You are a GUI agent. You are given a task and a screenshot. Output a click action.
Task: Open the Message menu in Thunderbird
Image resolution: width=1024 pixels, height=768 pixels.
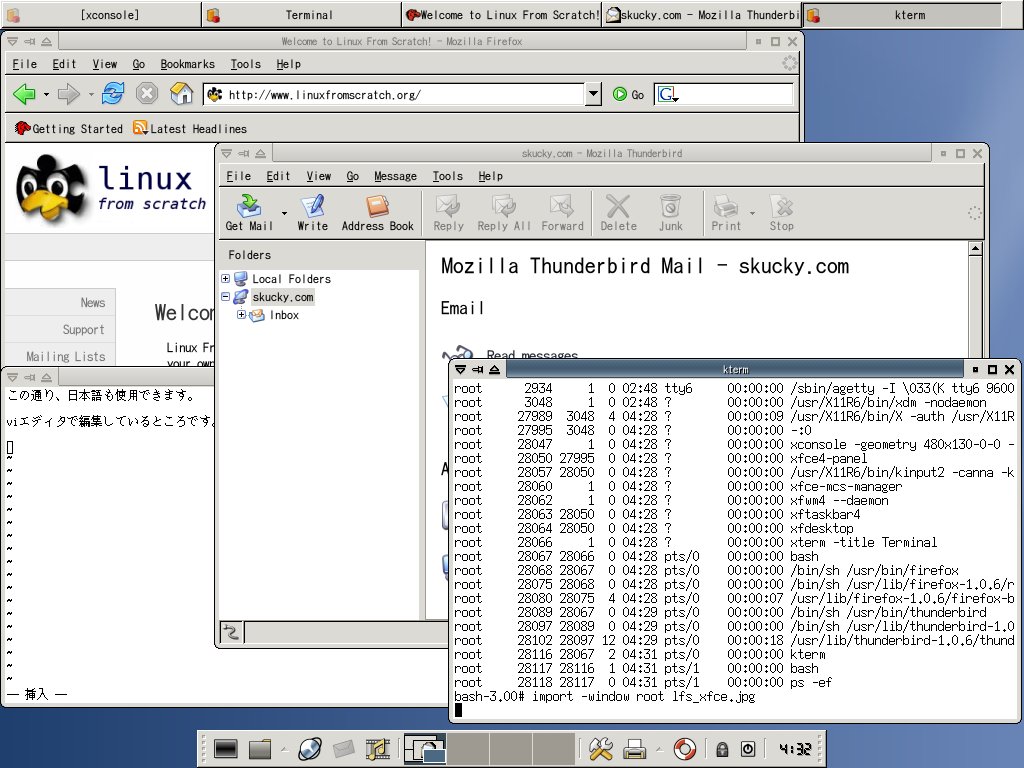click(x=395, y=176)
